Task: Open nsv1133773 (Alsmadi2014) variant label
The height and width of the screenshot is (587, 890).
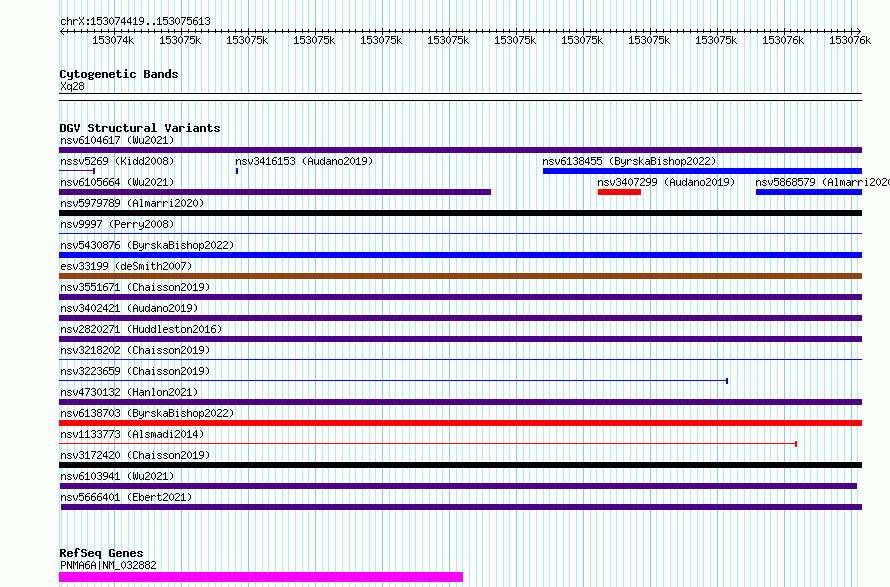Action: [132, 434]
